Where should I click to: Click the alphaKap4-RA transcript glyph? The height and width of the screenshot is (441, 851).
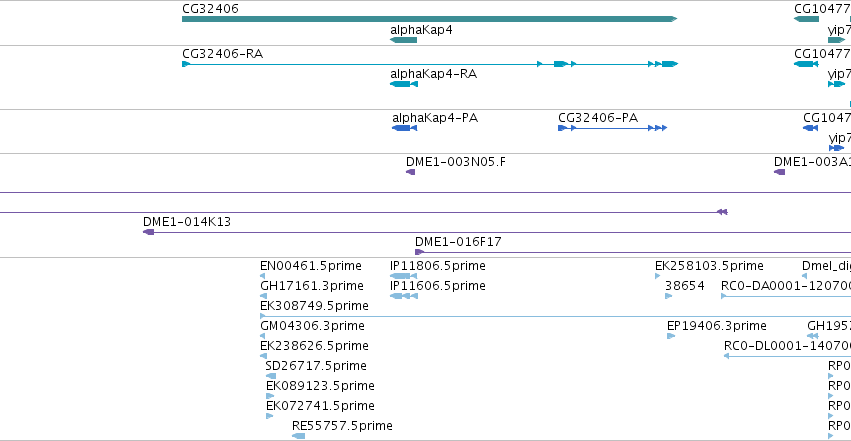tap(404, 84)
